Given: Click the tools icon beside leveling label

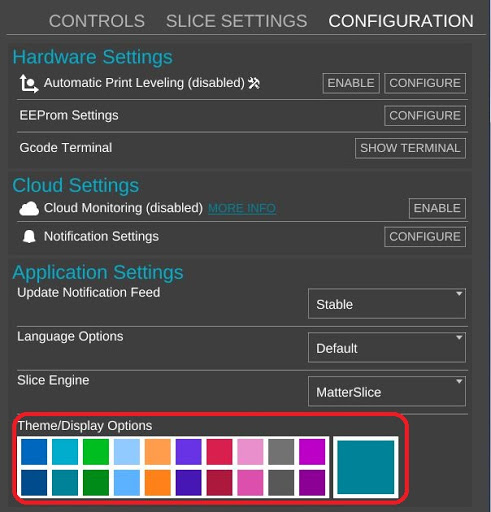Looking at the screenshot, I should pyautogui.click(x=254, y=83).
